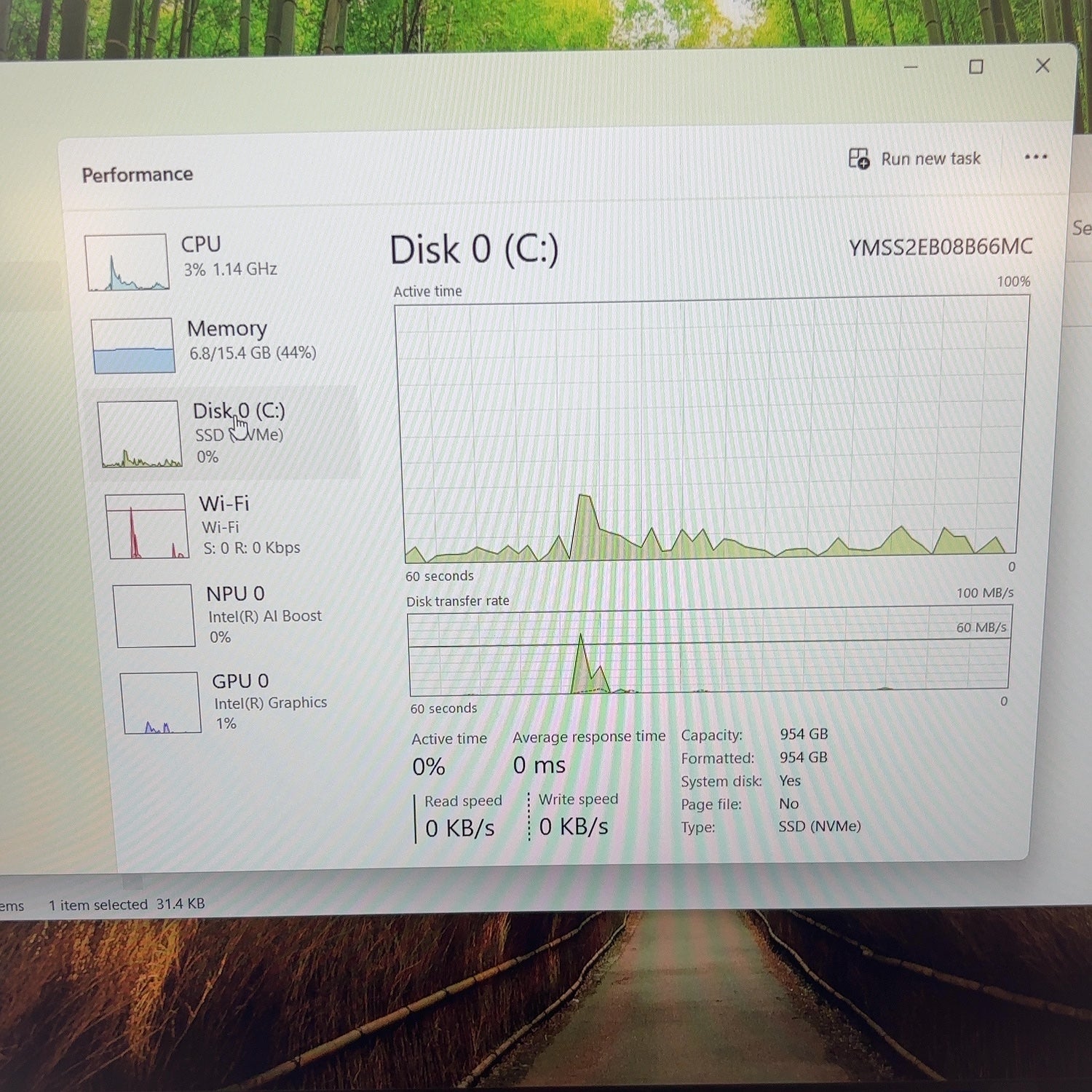This screenshot has width=1092, height=1092.
Task: Select the CPU performance item
Action: click(218, 261)
